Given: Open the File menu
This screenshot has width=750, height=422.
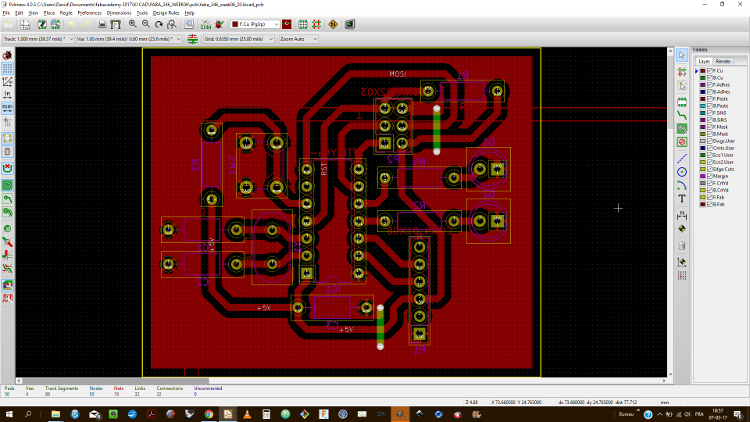Looking at the screenshot, I should [6, 13].
